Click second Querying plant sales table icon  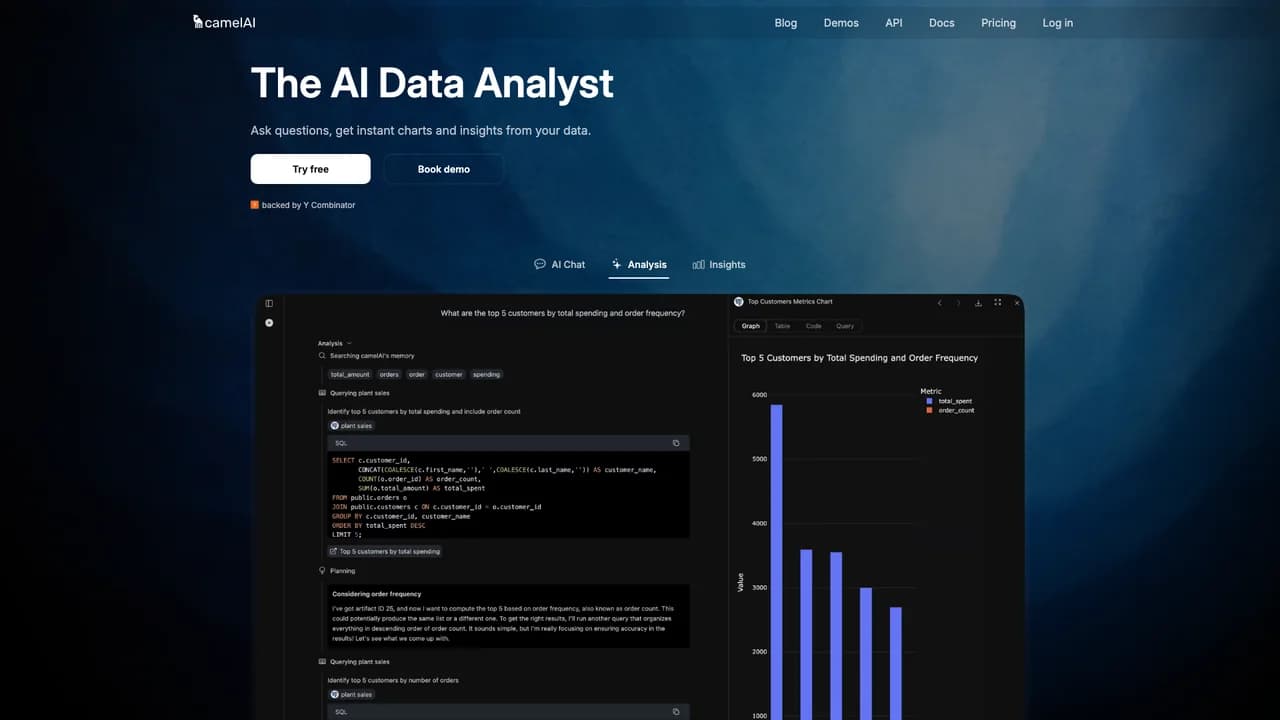click(x=322, y=662)
